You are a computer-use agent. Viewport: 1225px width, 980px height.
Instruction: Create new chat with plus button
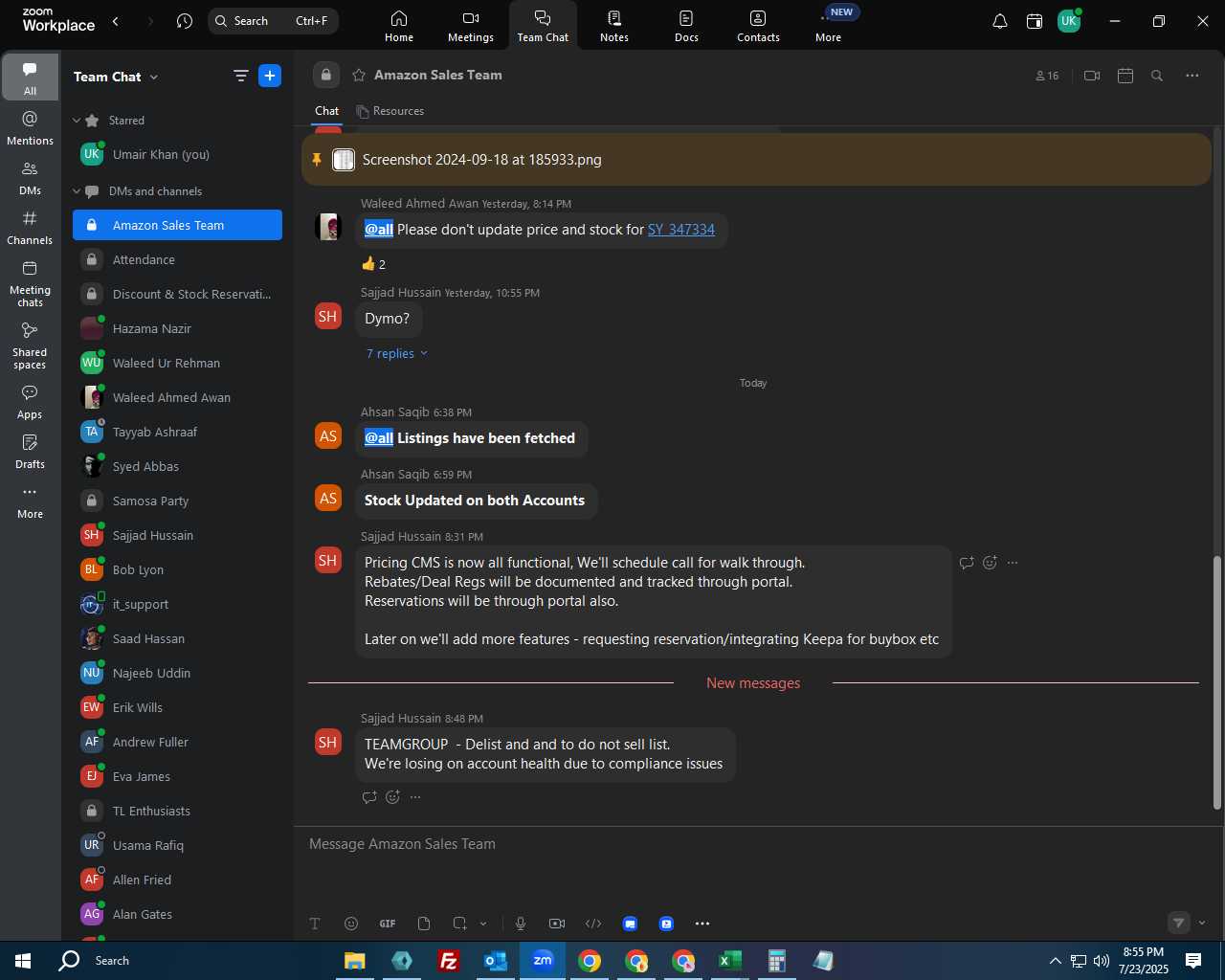point(270,77)
